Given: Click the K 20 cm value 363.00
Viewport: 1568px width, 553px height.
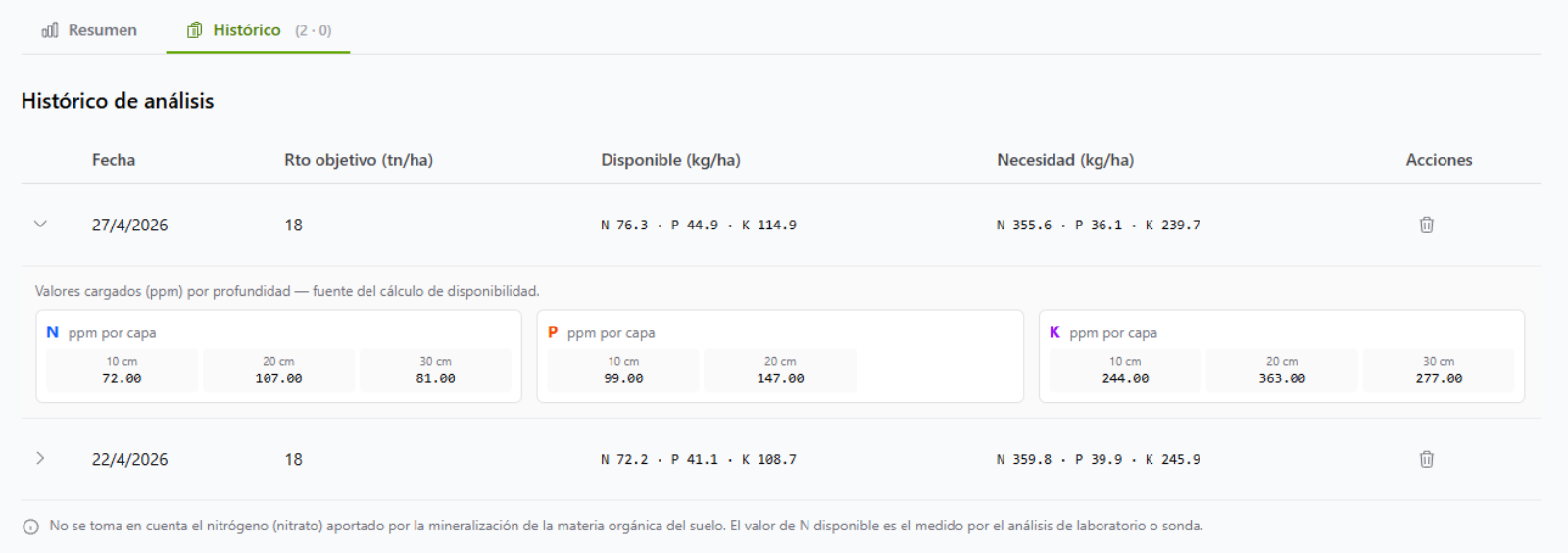Looking at the screenshot, I should tap(1282, 378).
